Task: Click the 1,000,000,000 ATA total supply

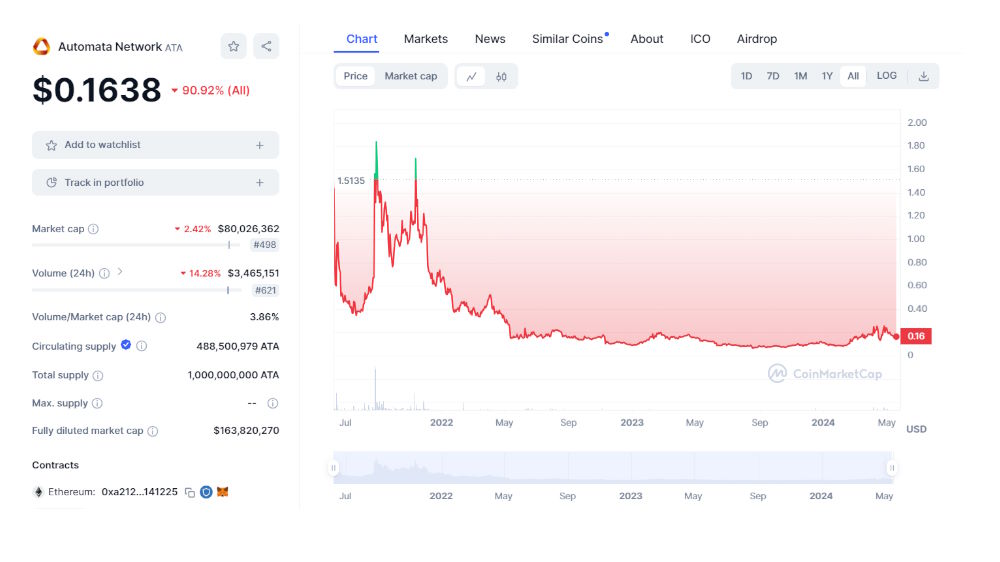Action: (x=233, y=375)
